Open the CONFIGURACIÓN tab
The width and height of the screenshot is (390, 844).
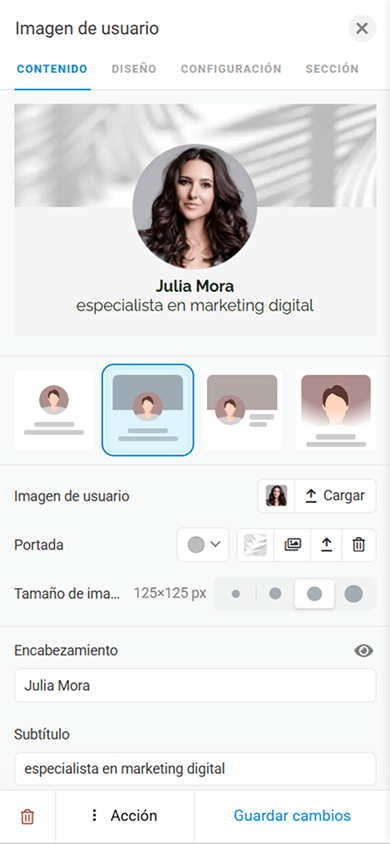pos(231,69)
